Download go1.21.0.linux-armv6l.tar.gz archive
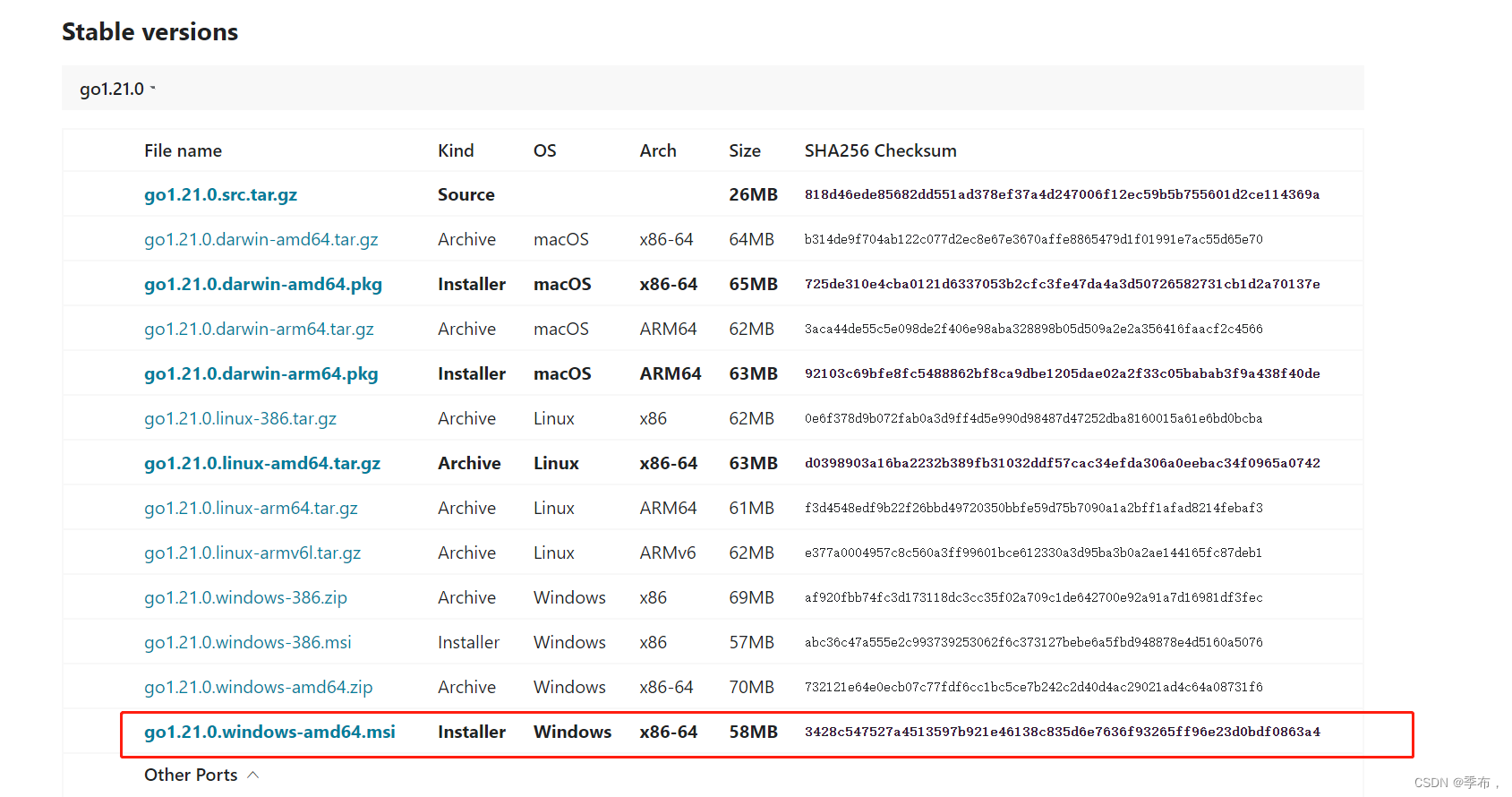1512x797 pixels. 252,553
